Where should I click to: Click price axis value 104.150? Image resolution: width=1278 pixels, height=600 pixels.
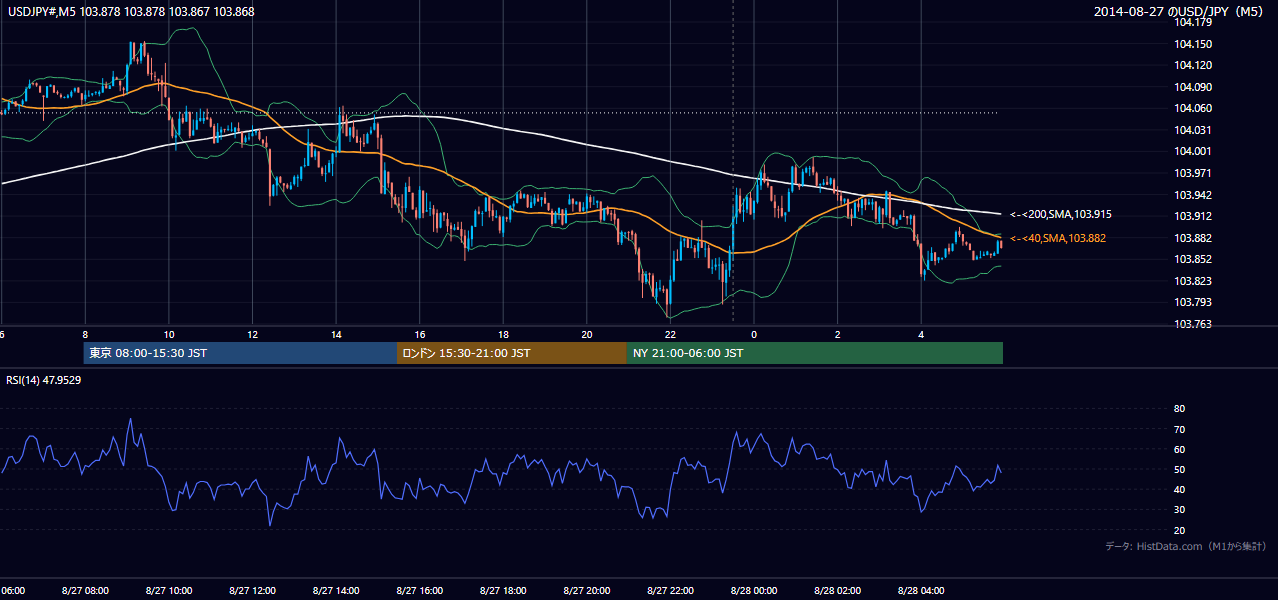(1192, 44)
